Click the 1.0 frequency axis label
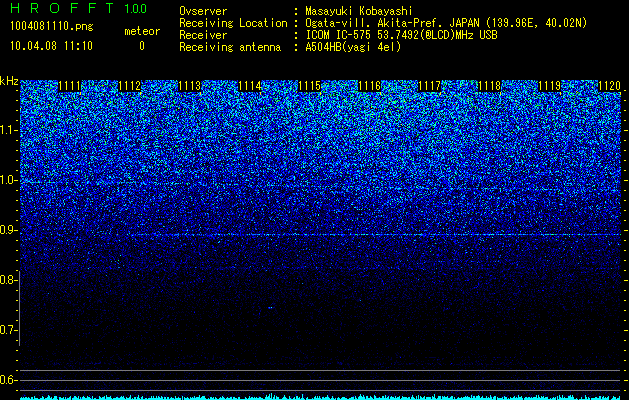 7,180
